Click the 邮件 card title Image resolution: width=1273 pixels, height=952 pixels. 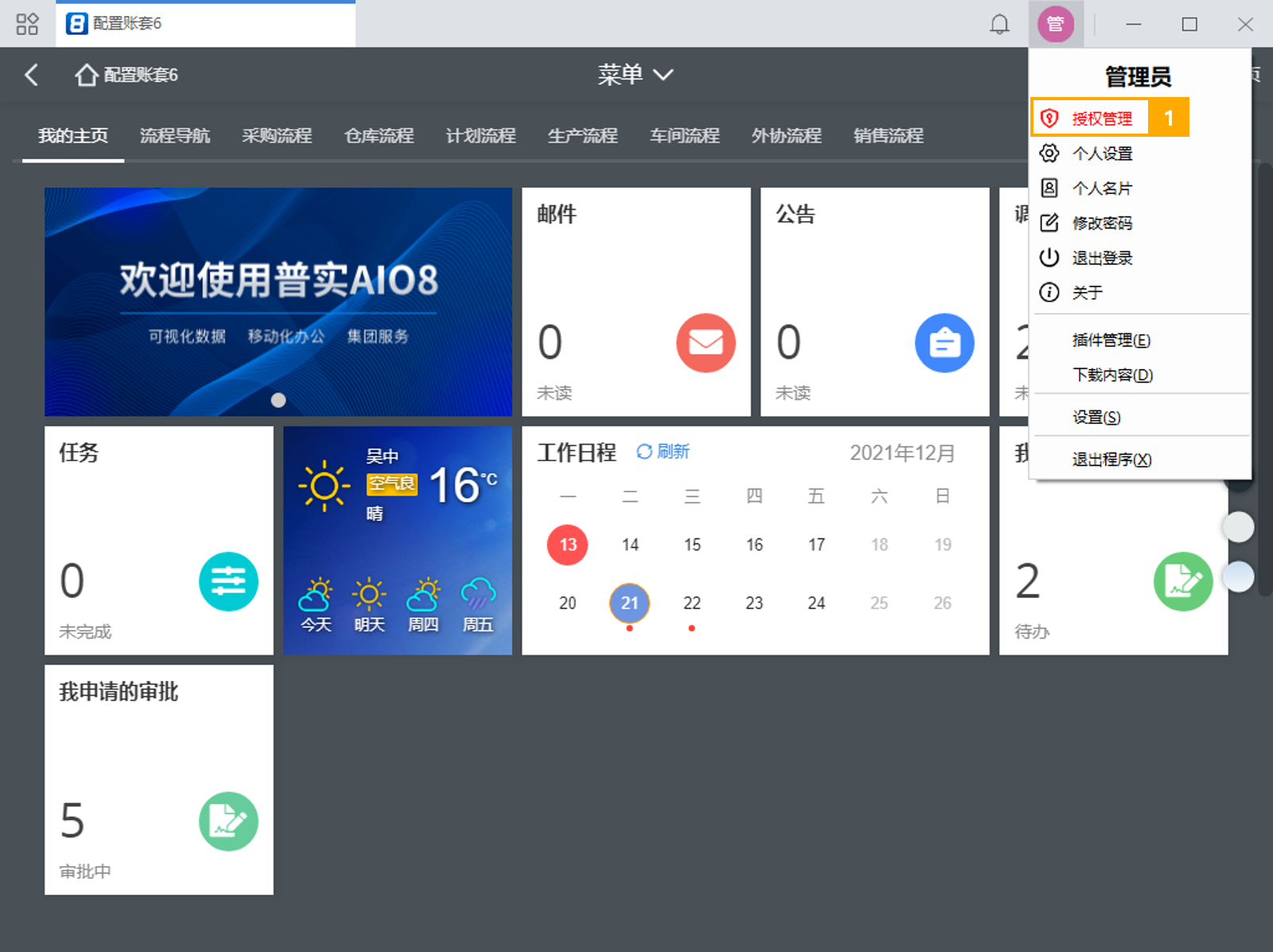tap(557, 214)
